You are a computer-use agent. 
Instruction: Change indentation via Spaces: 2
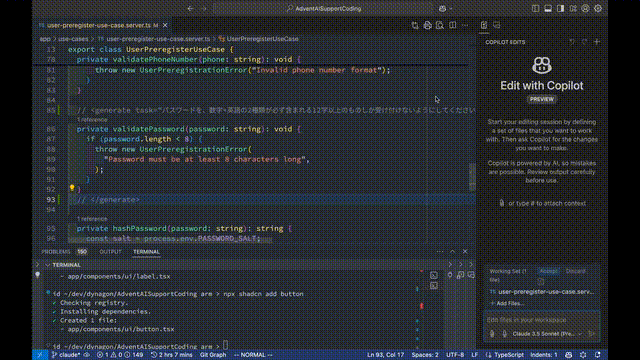pyautogui.click(x=425, y=355)
